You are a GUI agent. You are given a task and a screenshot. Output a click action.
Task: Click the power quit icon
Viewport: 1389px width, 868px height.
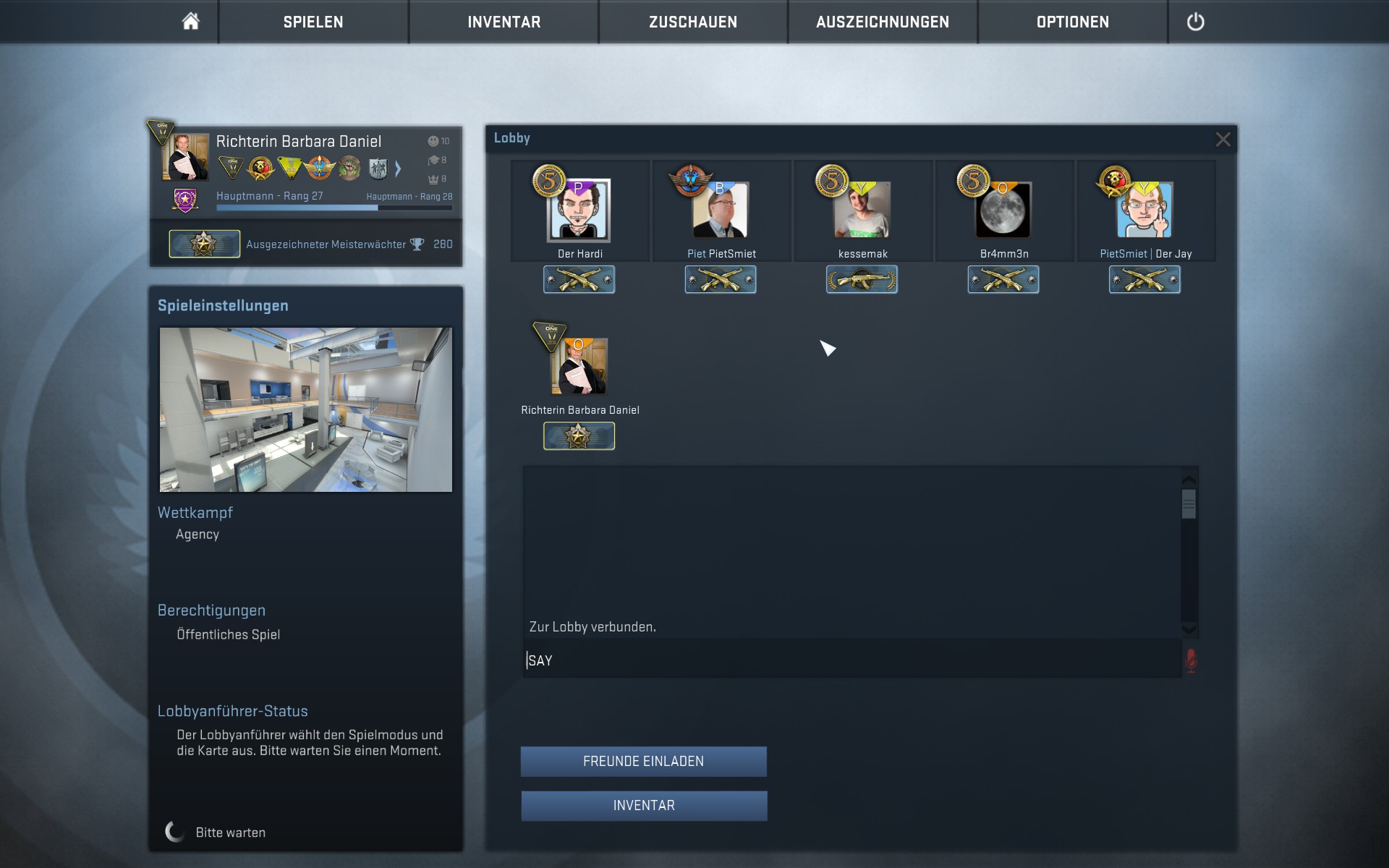(x=1195, y=22)
